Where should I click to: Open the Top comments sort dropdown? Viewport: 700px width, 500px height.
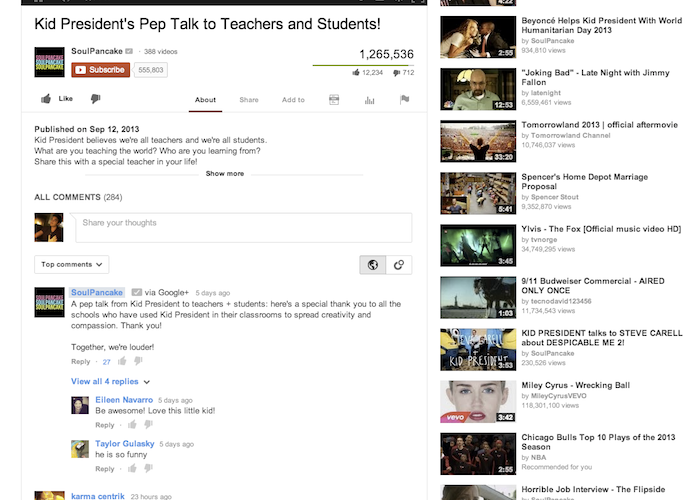[72, 264]
